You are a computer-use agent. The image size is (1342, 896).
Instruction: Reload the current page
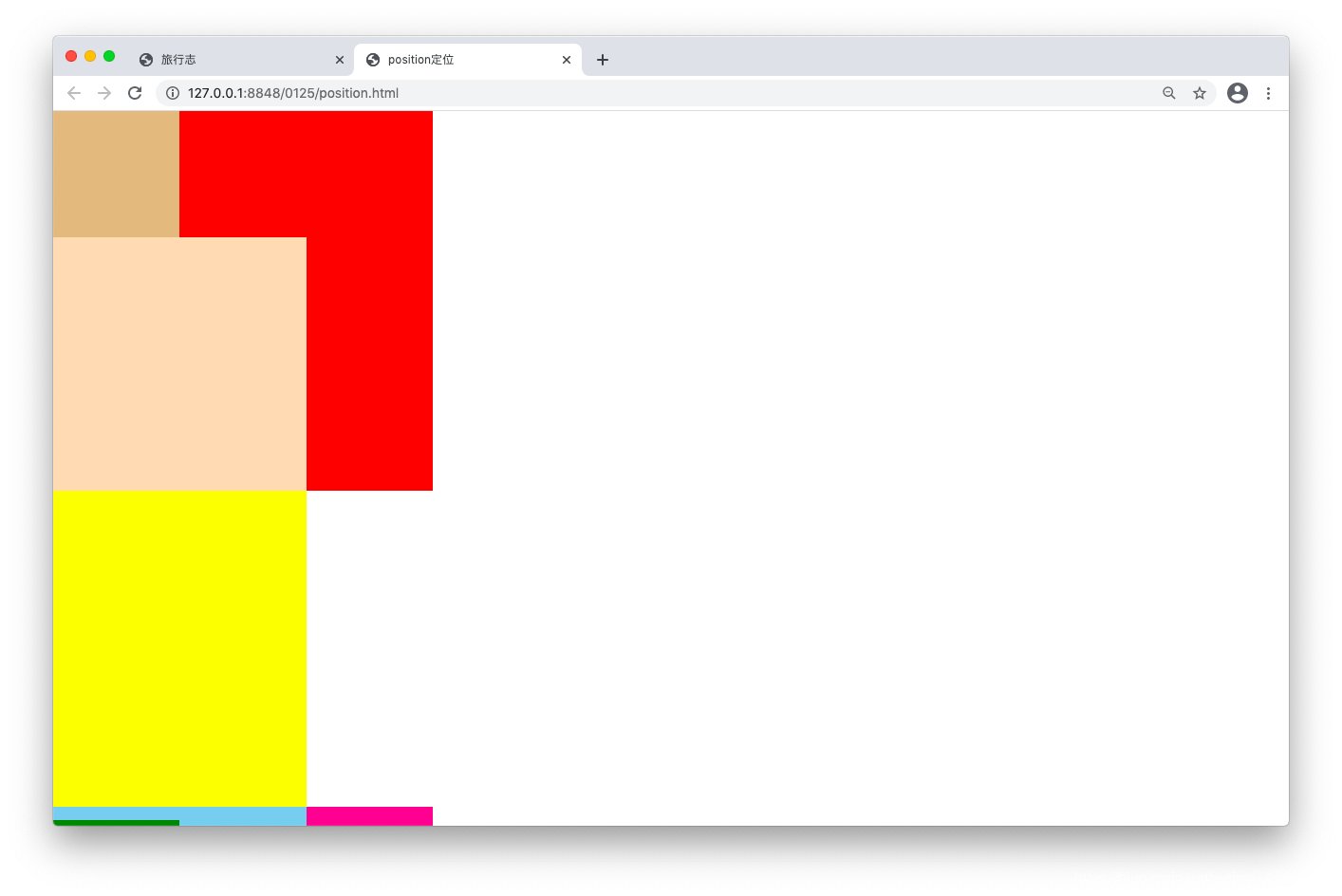[135, 93]
